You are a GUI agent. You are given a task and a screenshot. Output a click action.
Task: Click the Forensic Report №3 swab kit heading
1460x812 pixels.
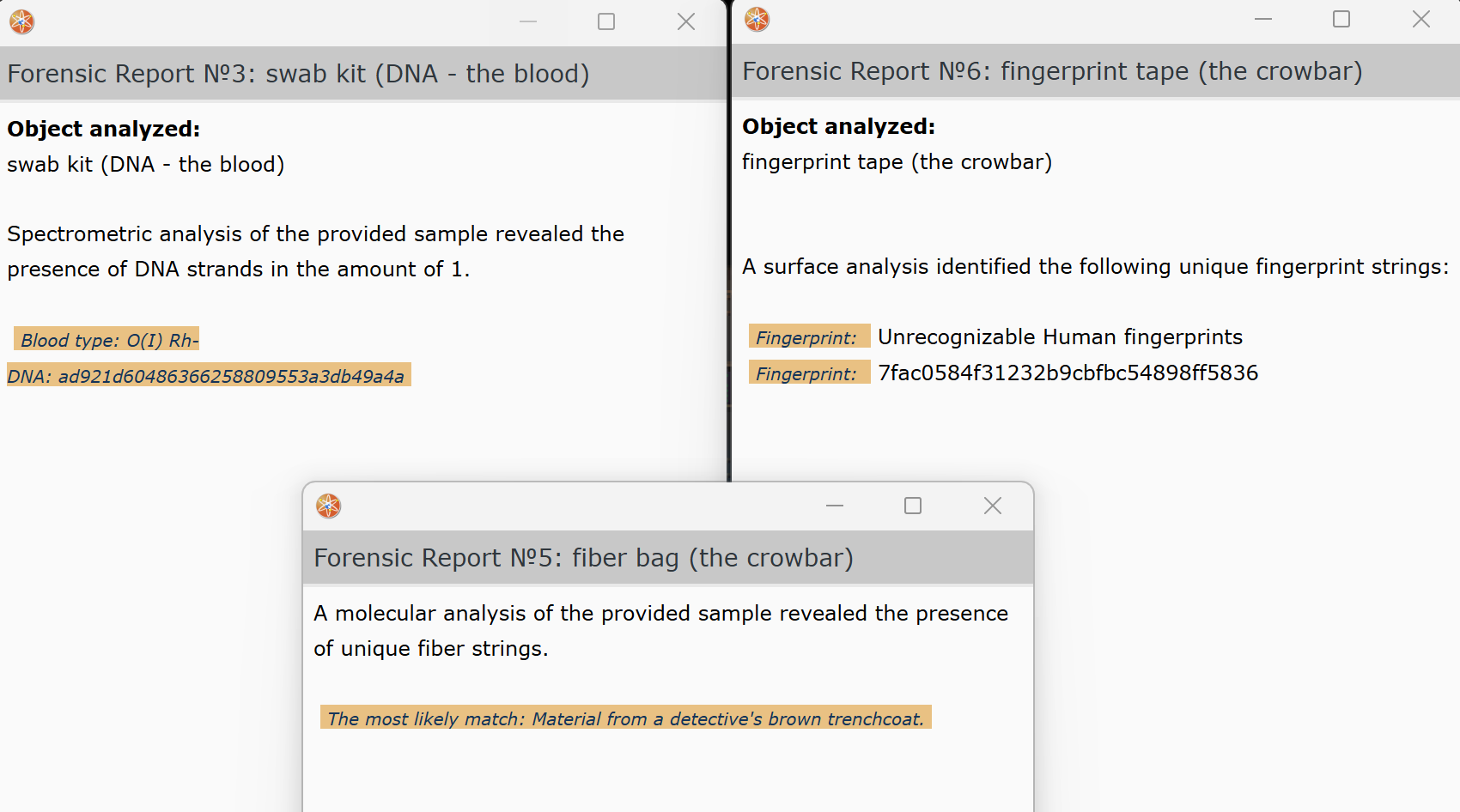[x=298, y=74]
